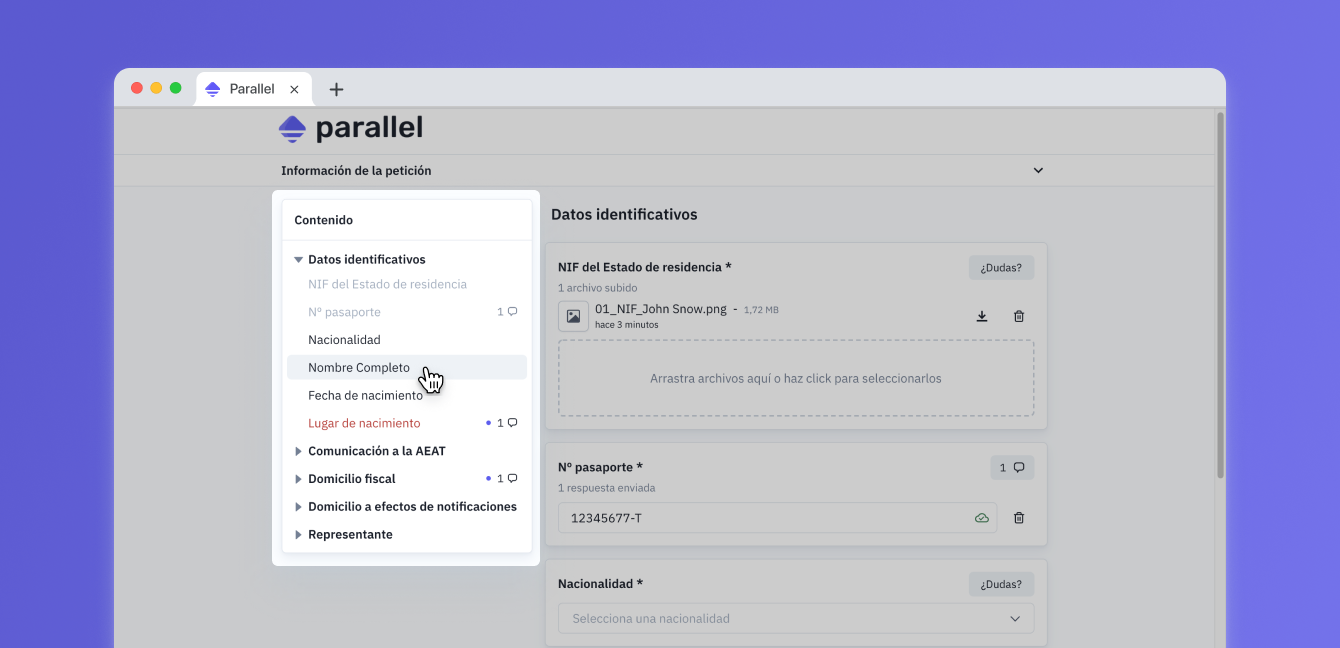The height and width of the screenshot is (648, 1340).
Task: Go to NIF del Estado de residencia
Action: click(x=387, y=284)
